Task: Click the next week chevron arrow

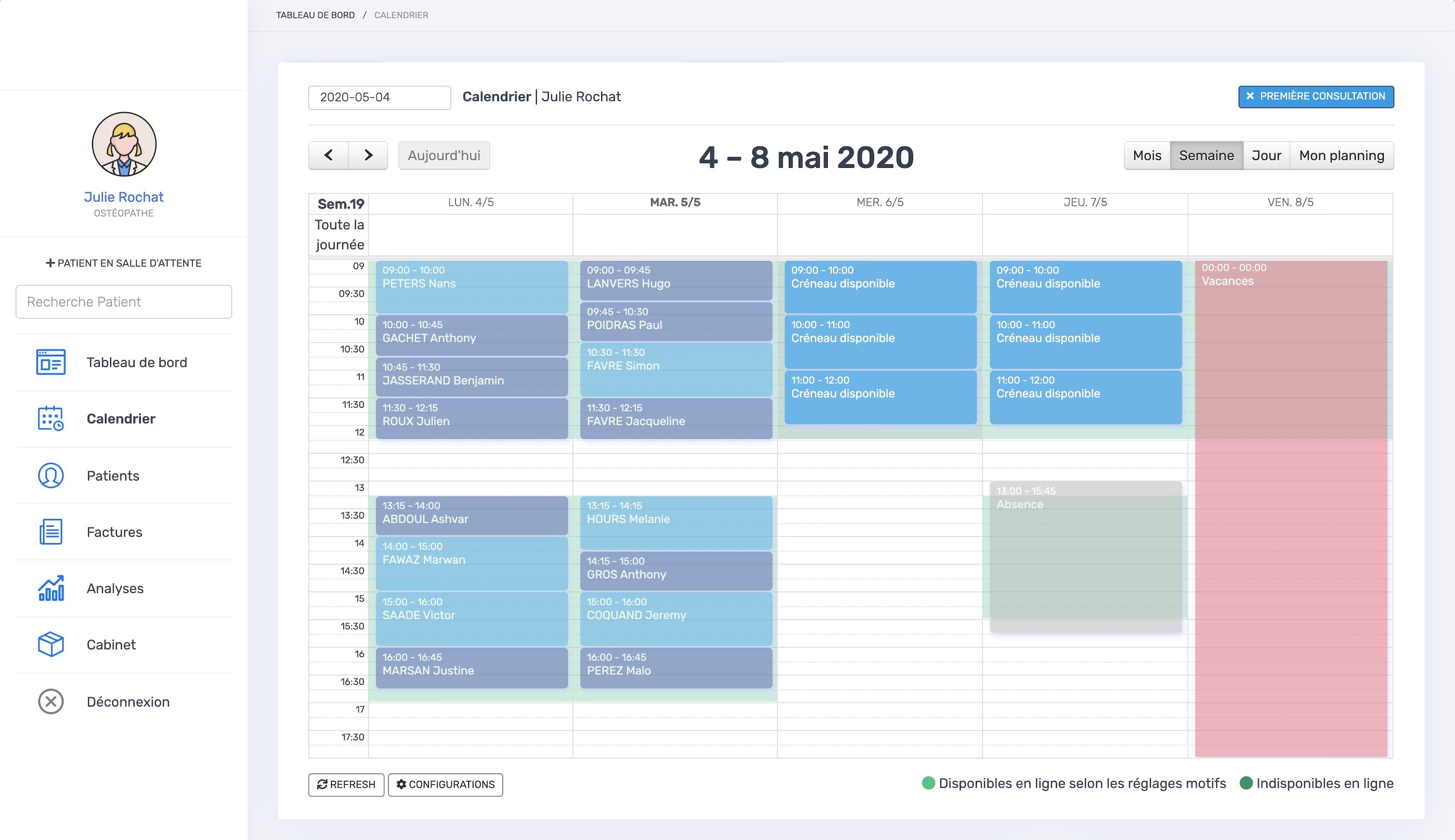Action: 368,155
